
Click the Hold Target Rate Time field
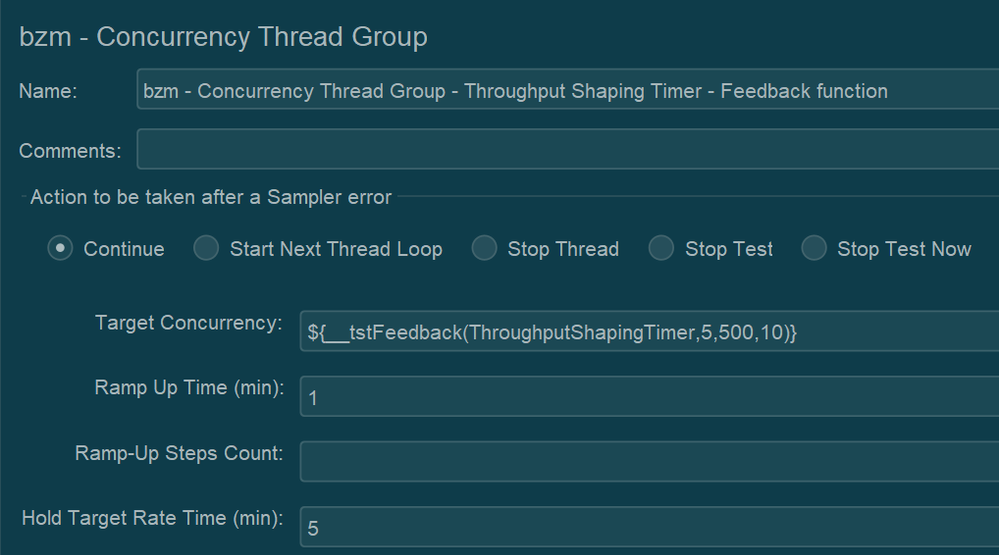coord(649,526)
